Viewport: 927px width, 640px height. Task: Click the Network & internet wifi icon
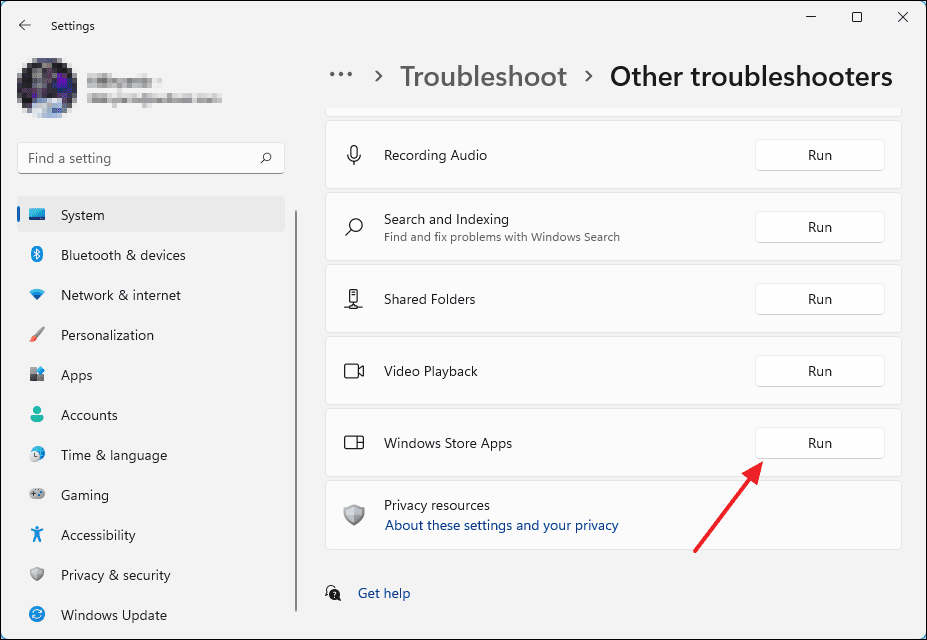37,295
